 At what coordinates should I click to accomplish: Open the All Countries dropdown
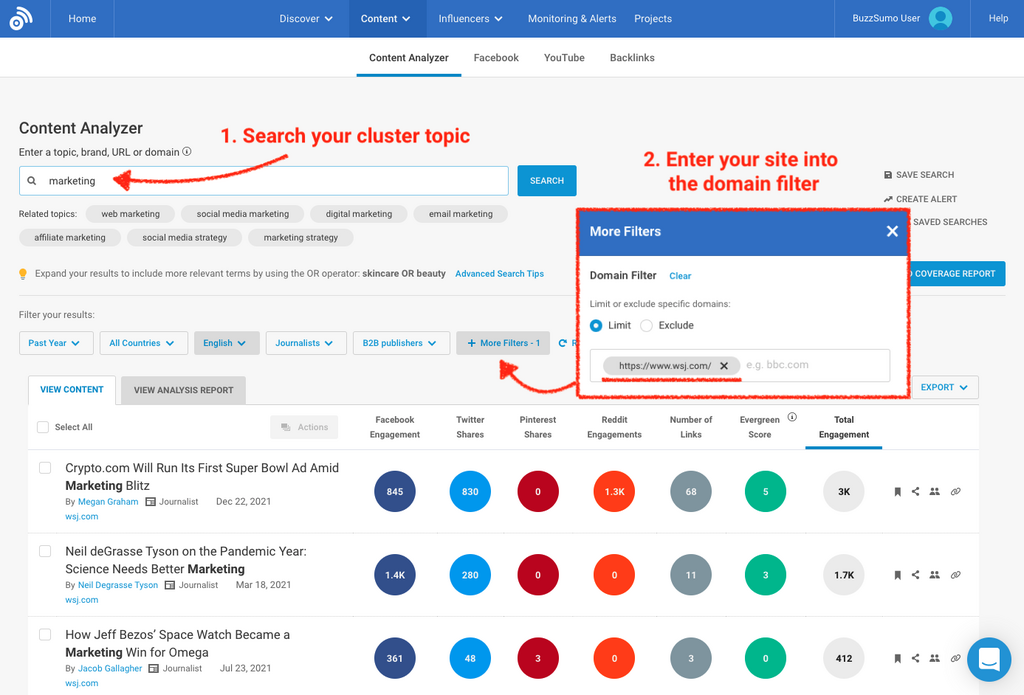tap(142, 343)
